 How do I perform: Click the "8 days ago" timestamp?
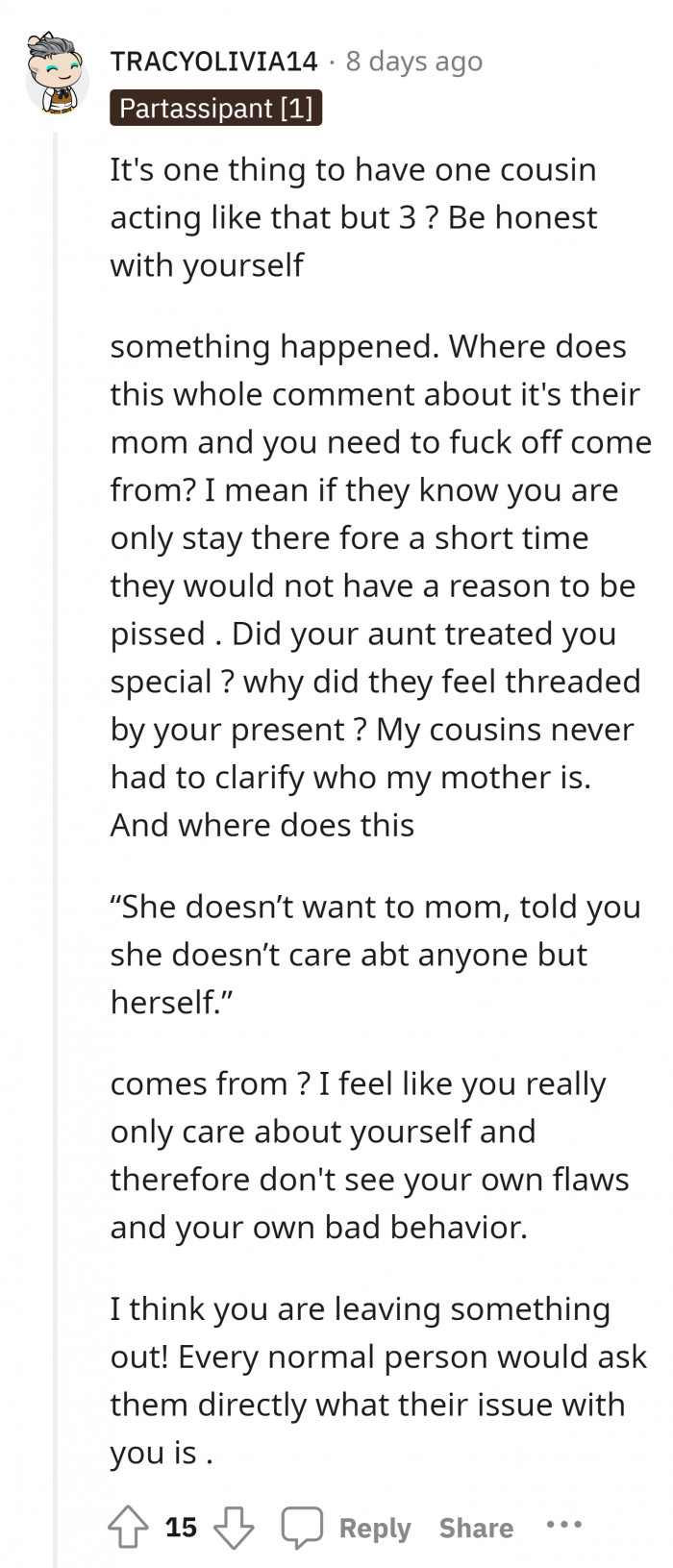[414, 62]
